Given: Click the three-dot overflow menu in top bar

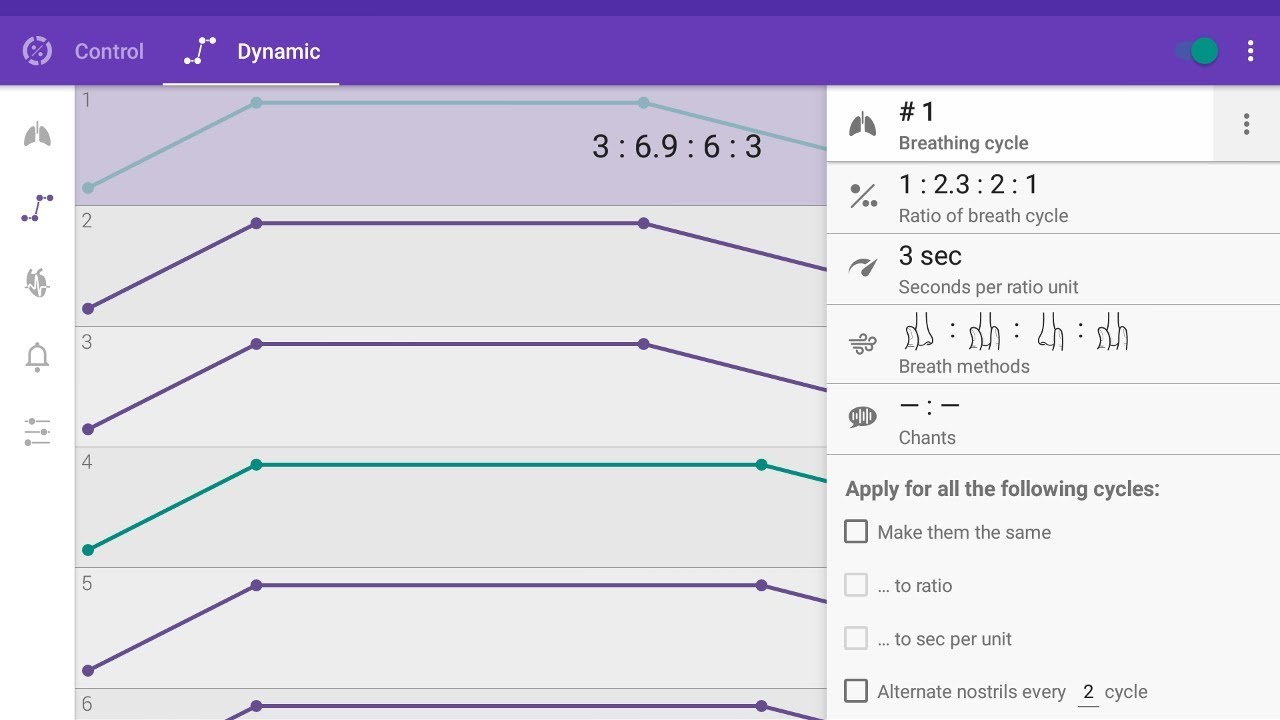Looking at the screenshot, I should tap(1250, 51).
